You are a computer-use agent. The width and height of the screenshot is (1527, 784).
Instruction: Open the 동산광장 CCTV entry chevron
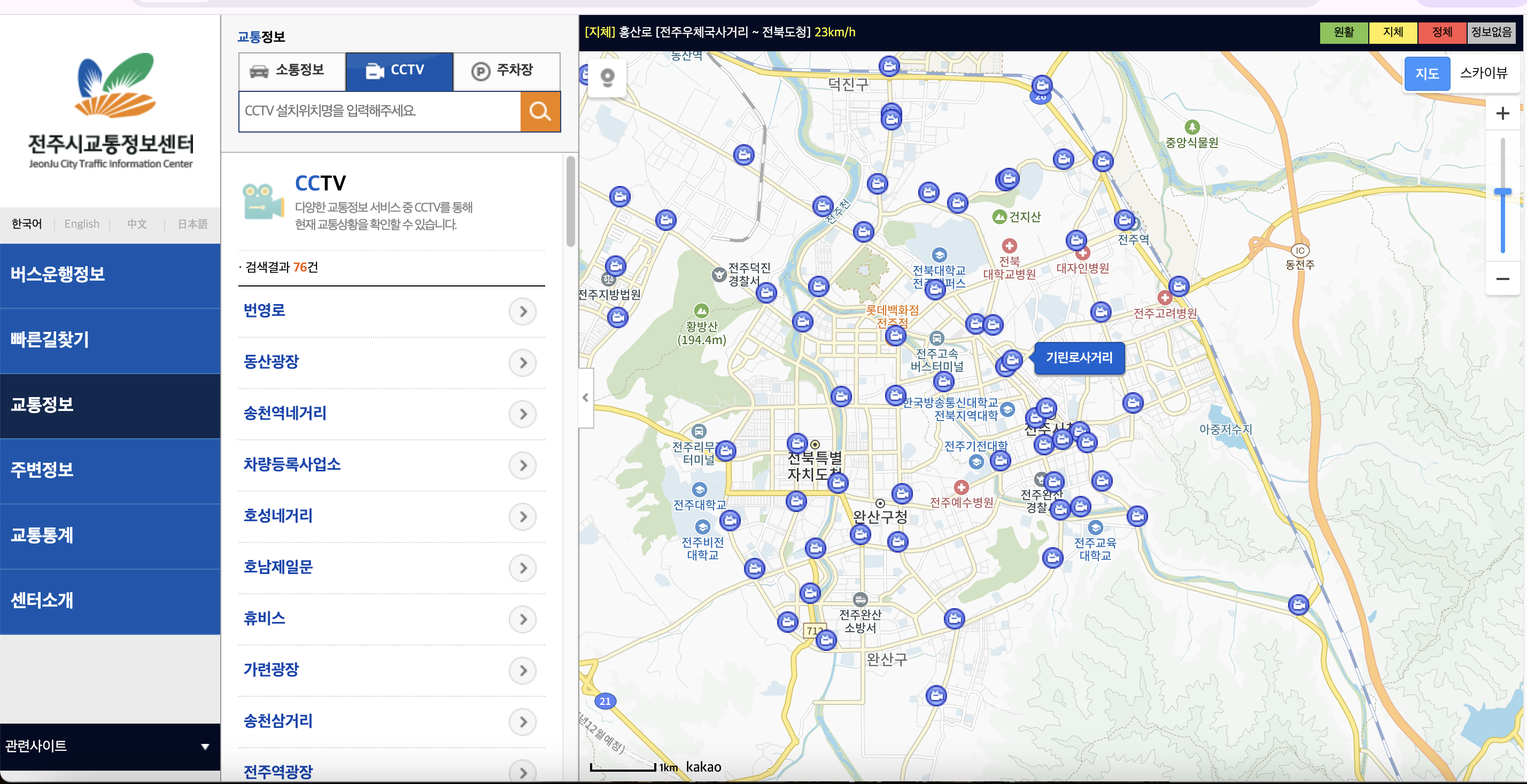click(x=522, y=363)
